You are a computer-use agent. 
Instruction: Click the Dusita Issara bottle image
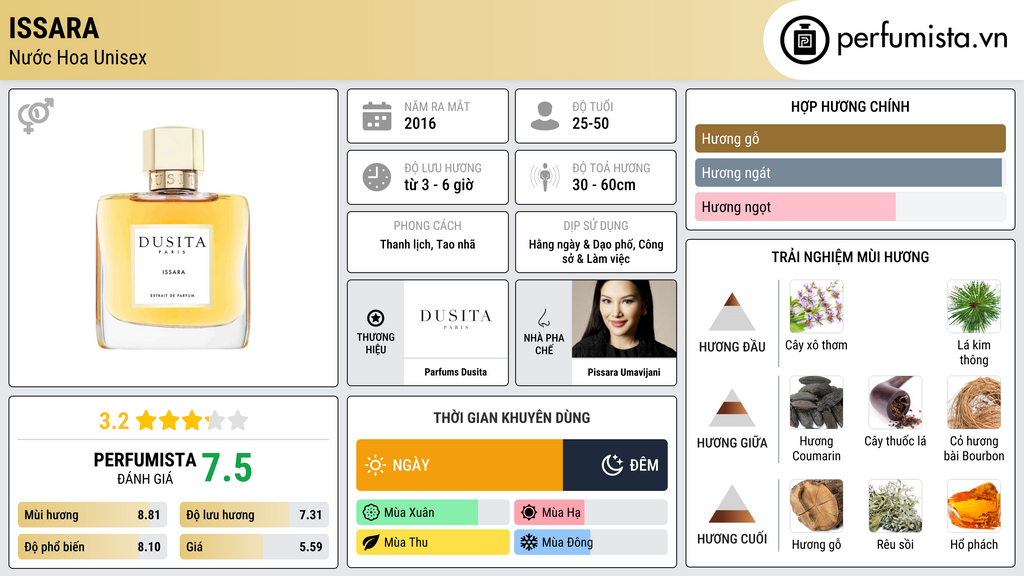click(173, 238)
